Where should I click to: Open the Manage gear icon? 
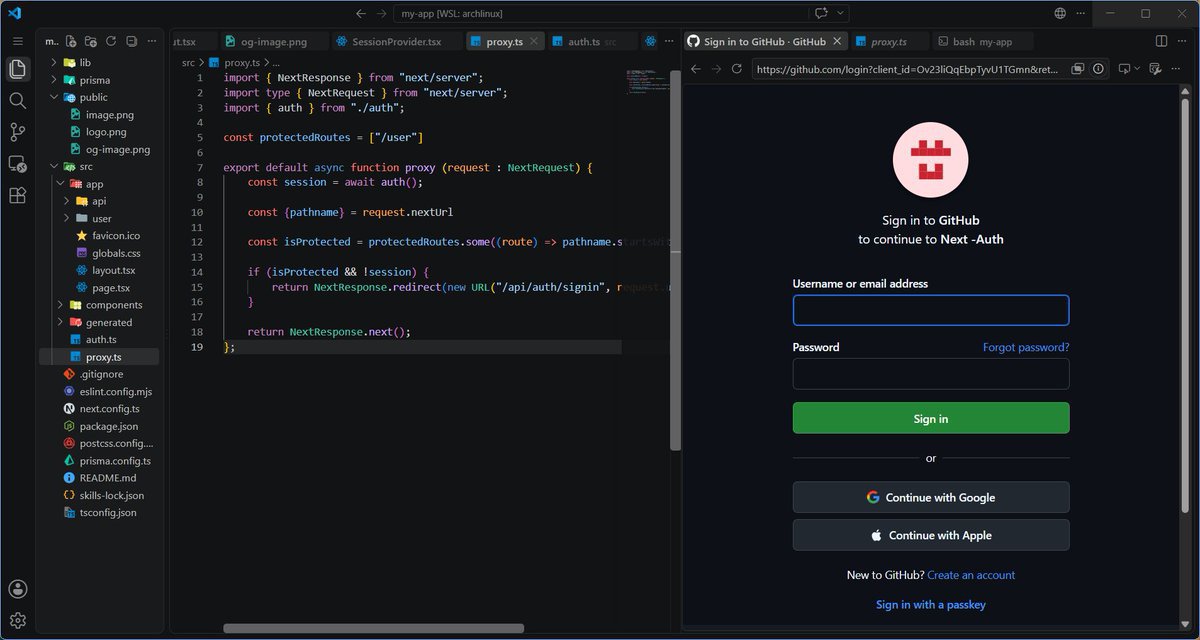tap(17, 621)
